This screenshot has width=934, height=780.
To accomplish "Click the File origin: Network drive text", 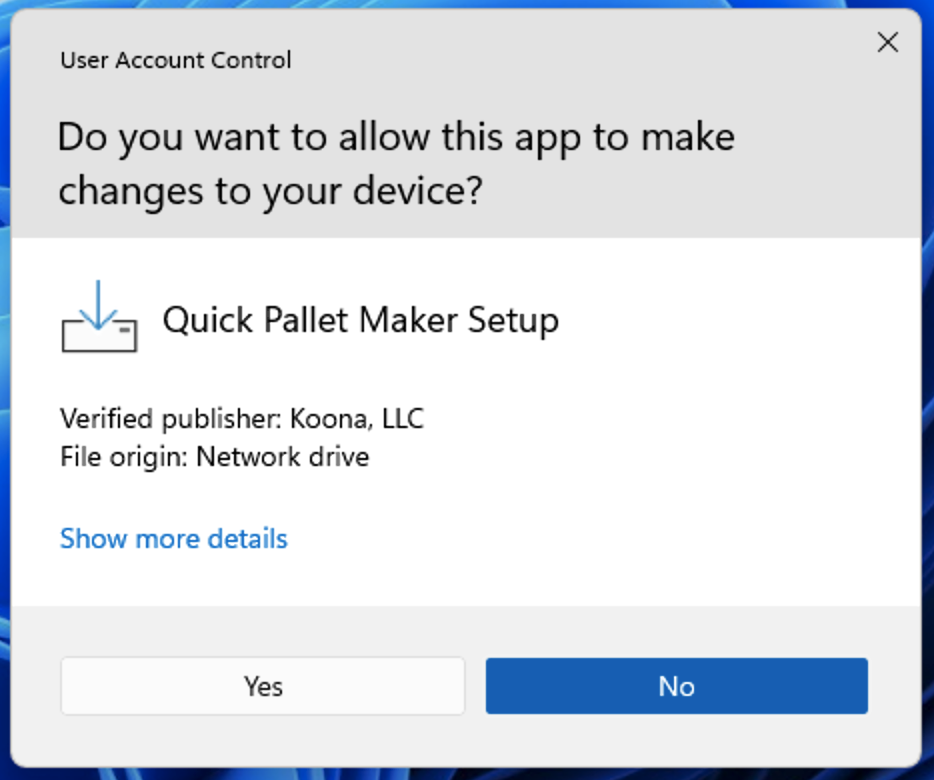I will pos(214,457).
